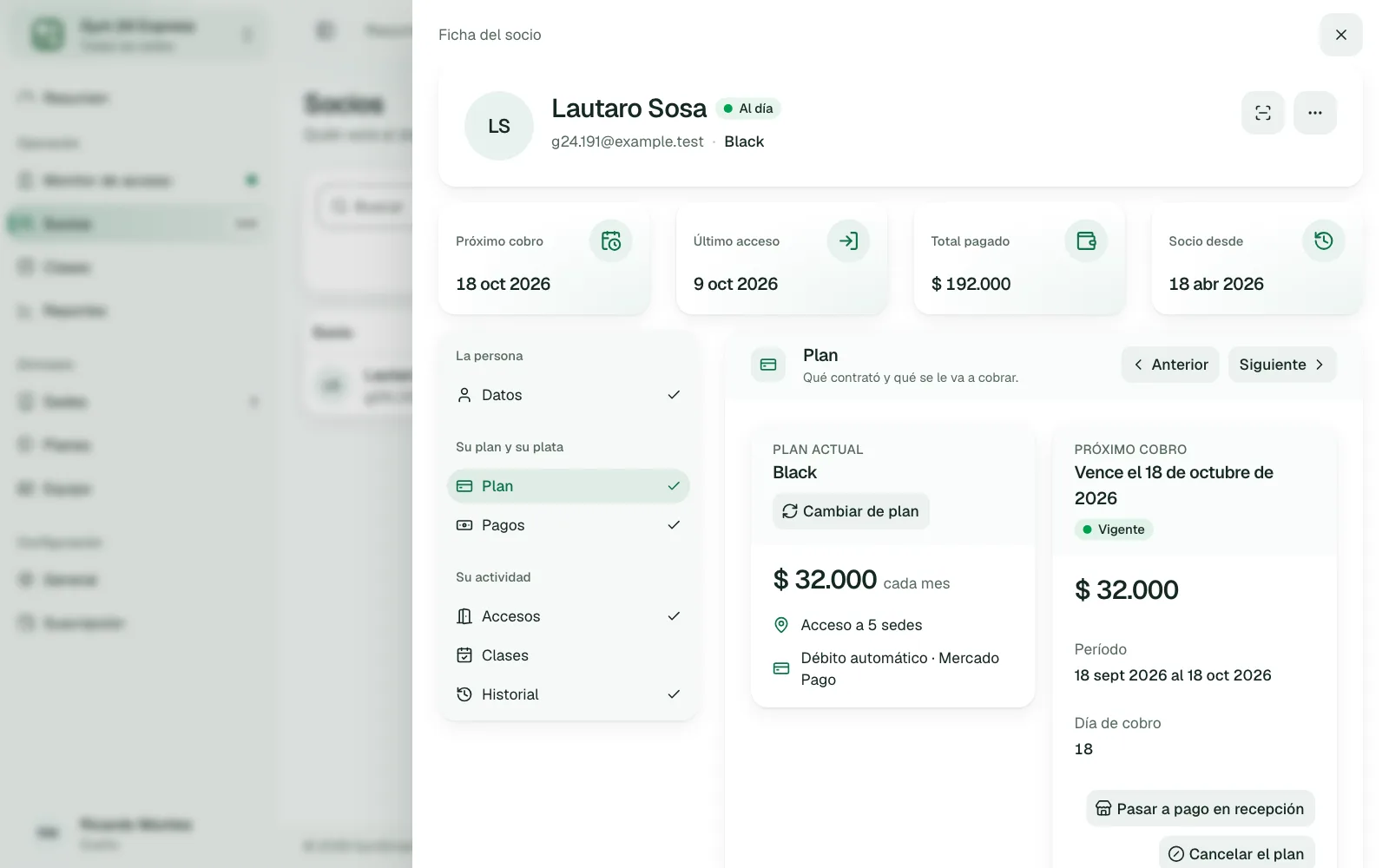Open the Clases section

pos(568,655)
